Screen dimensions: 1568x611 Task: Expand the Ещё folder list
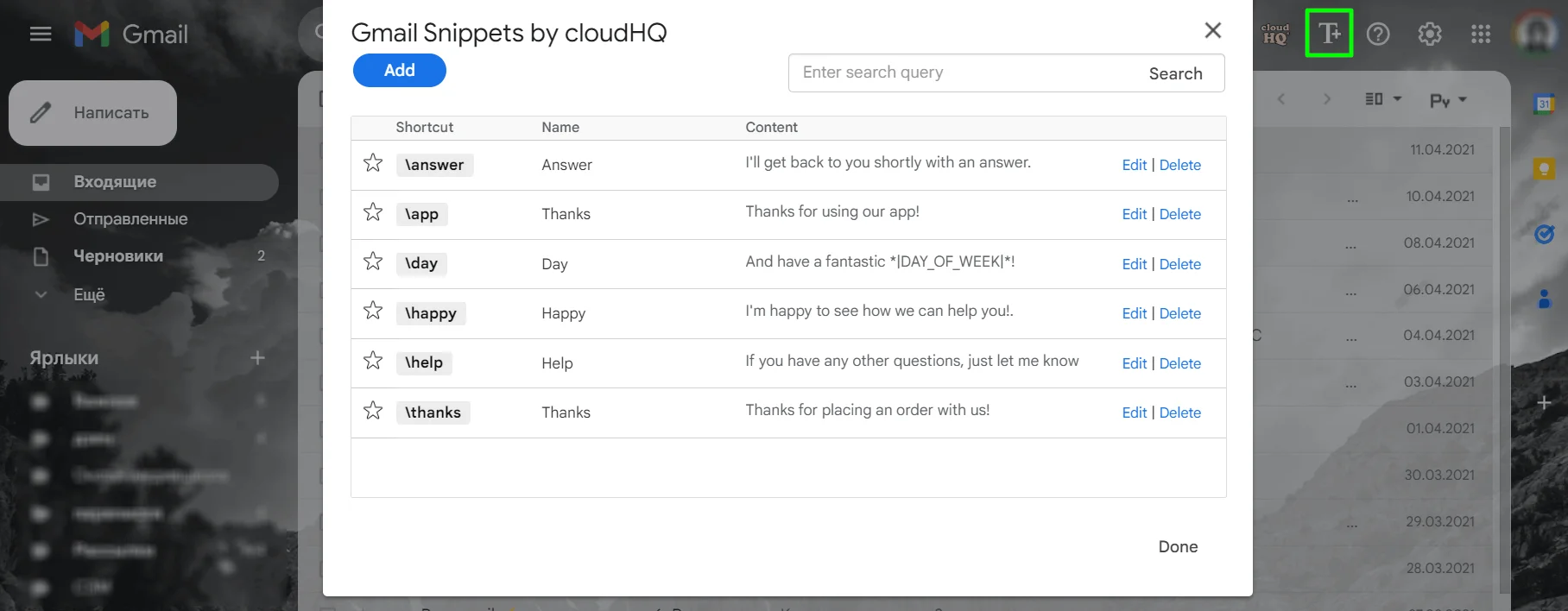click(x=88, y=294)
